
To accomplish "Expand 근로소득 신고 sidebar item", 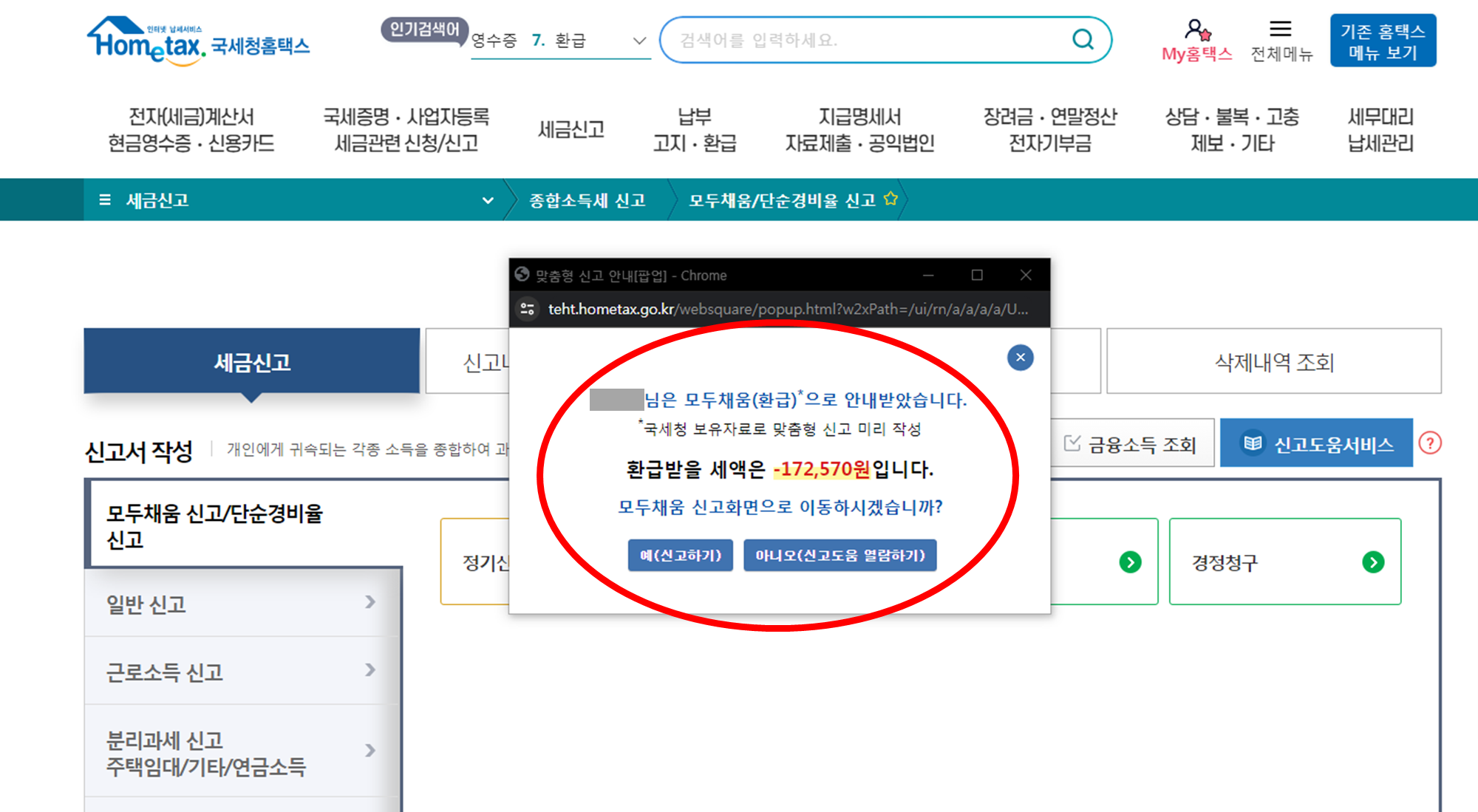I will click(240, 672).
